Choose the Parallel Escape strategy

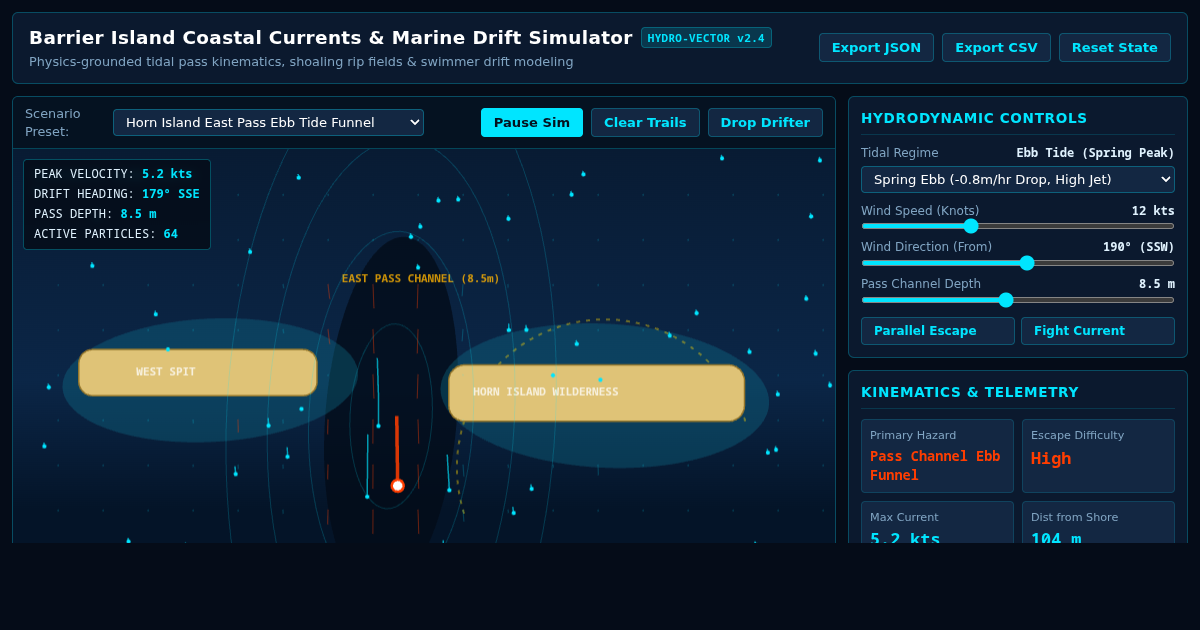coord(938,331)
